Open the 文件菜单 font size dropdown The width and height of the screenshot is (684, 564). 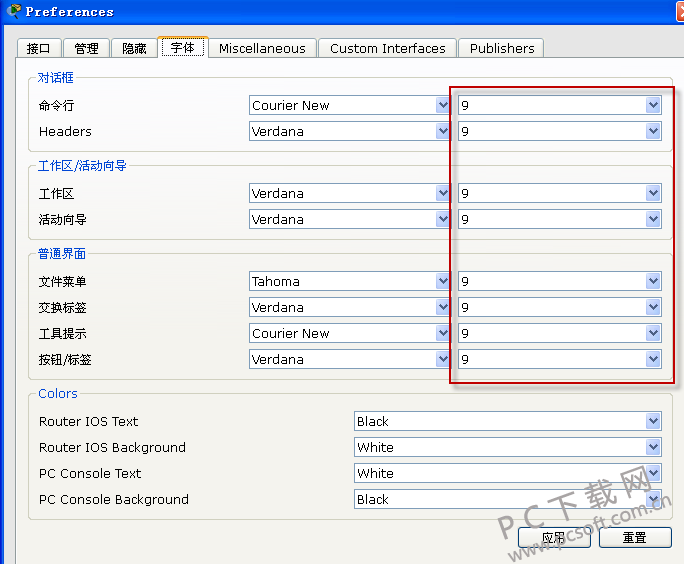[x=560, y=281]
